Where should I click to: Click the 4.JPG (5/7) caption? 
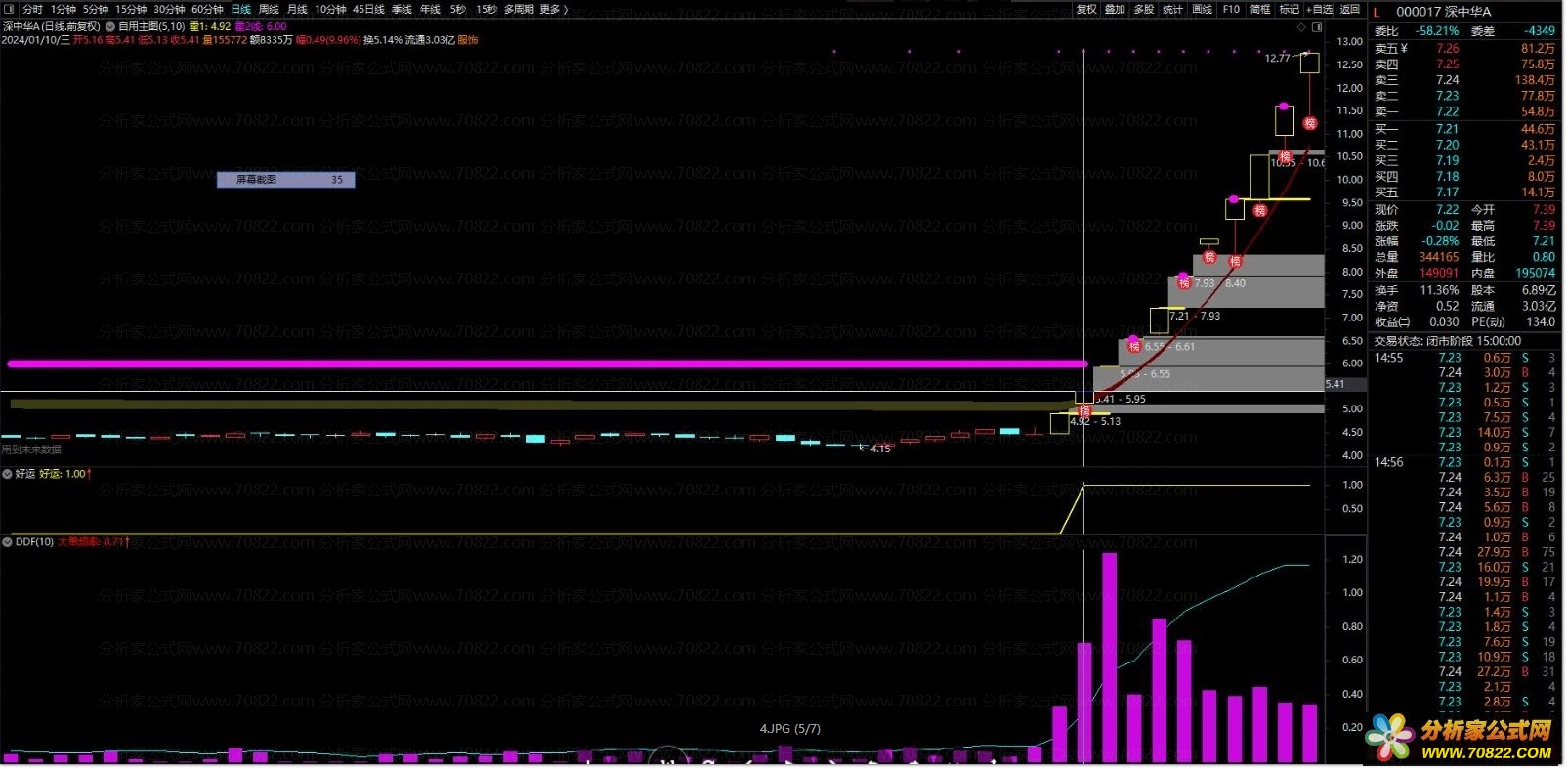[x=790, y=728]
